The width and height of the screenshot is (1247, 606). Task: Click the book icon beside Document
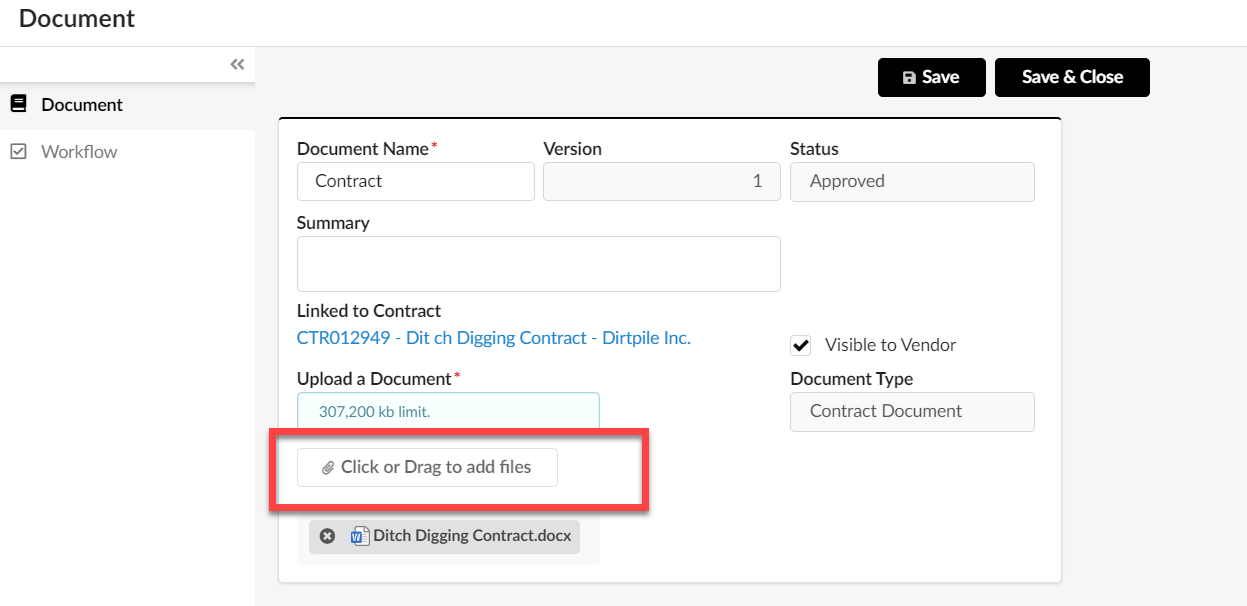point(17,104)
